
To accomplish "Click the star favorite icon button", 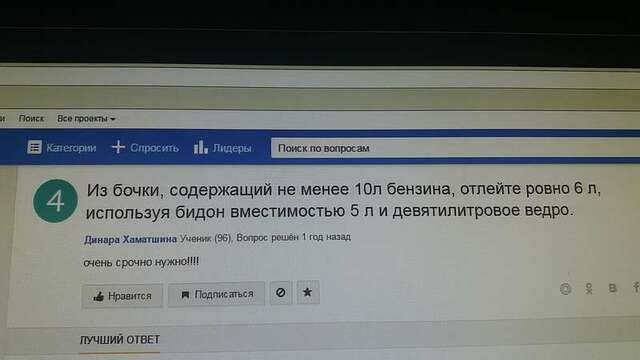I will [x=308, y=292].
